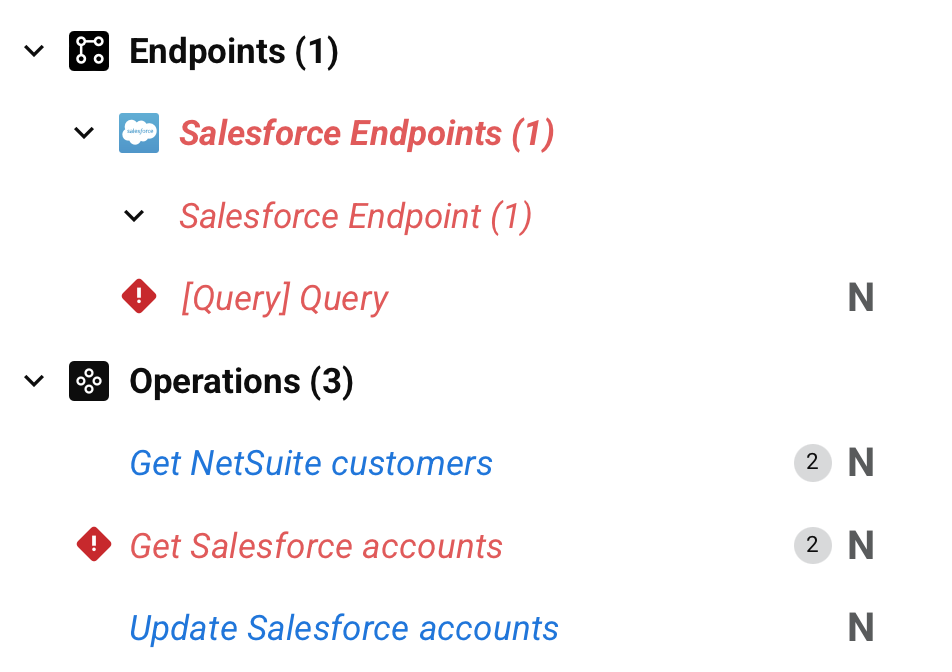Click error icon beside Get Salesforce accounts

tap(94, 545)
